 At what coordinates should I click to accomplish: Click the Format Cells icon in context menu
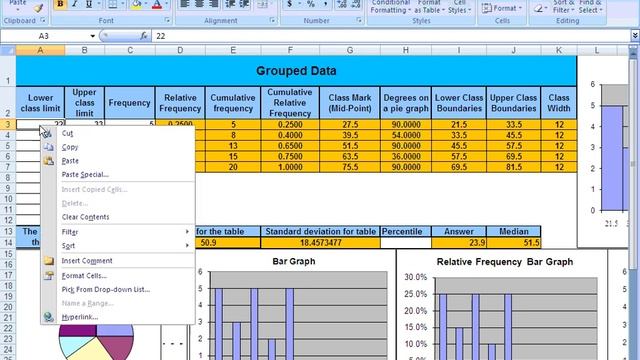coord(49,276)
